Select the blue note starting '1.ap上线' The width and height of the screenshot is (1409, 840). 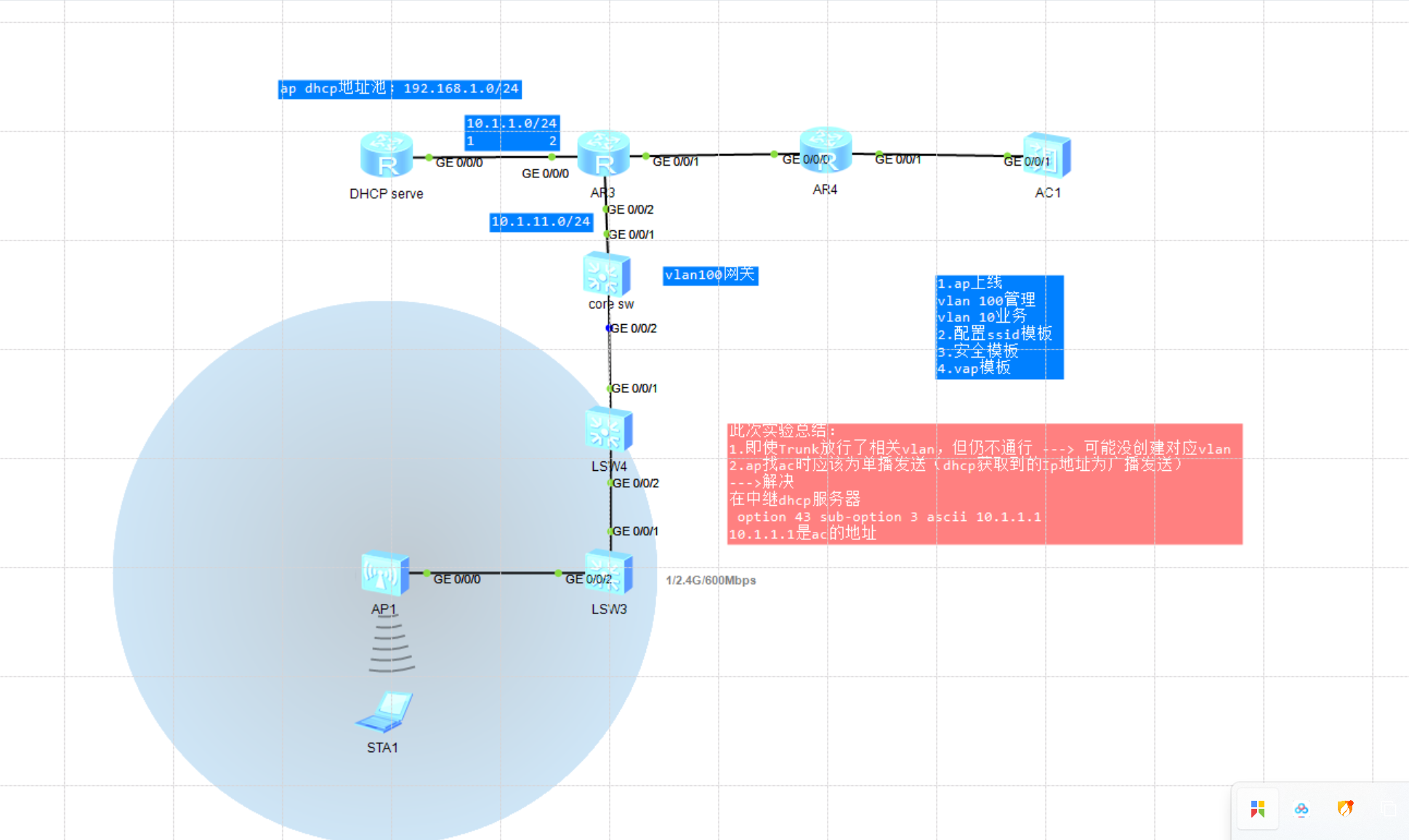(1000, 327)
